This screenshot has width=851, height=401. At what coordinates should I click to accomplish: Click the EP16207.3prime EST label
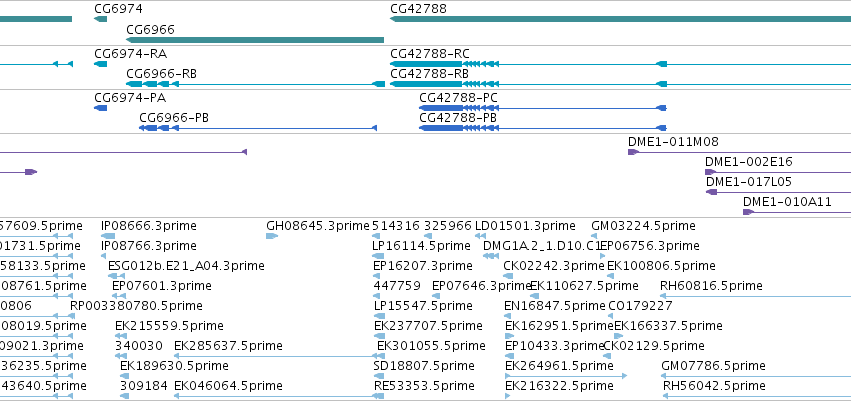423,266
